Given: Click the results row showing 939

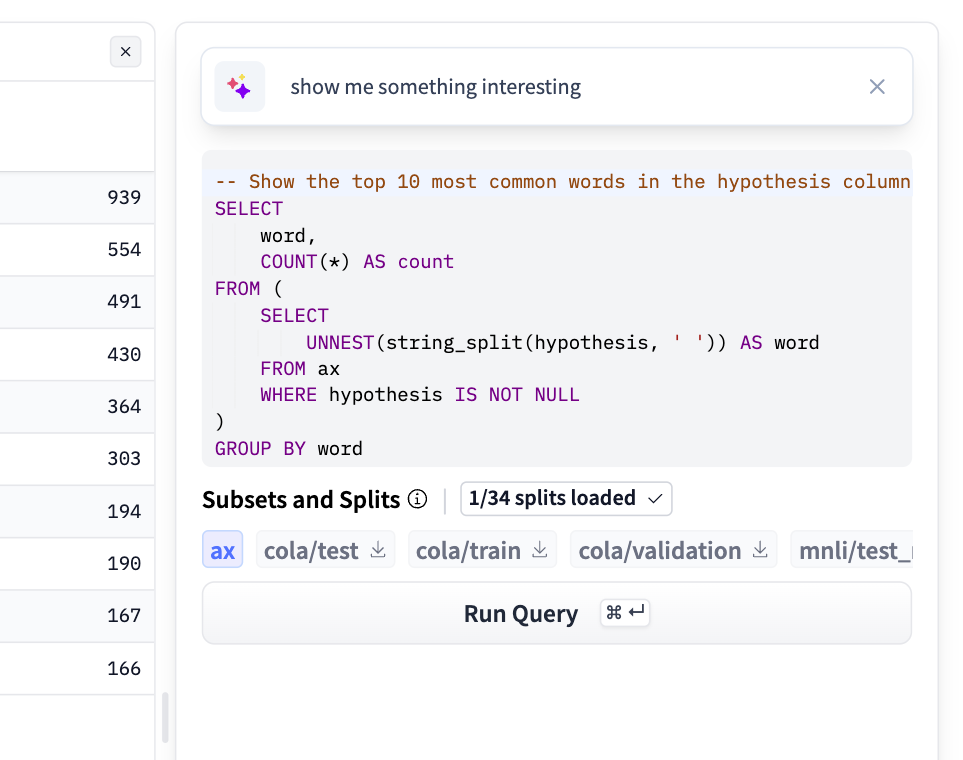Looking at the screenshot, I should click(77, 197).
